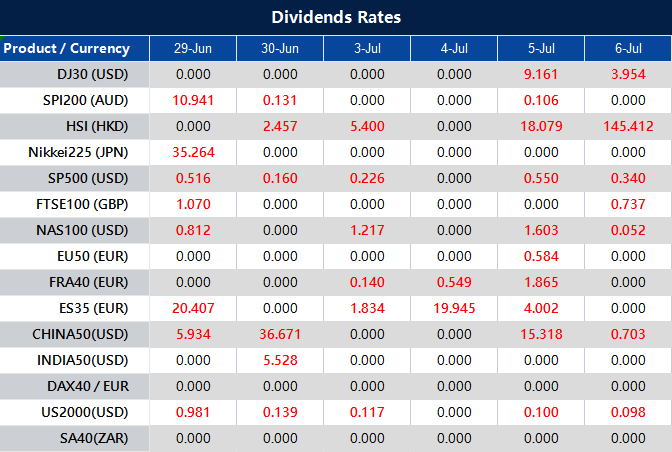This screenshot has height=452, width=672.
Task: Click the FTSE100 (GBP) row label
Action: (88, 204)
